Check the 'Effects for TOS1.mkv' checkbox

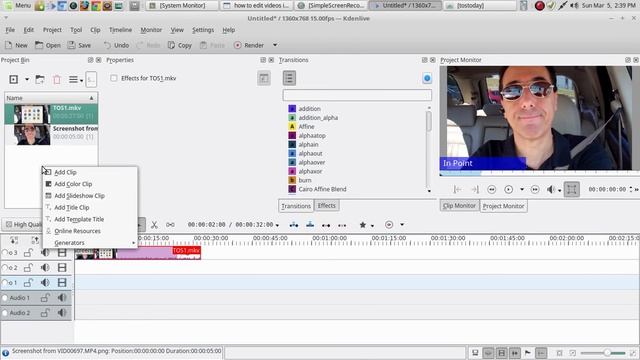pyautogui.click(x=113, y=78)
